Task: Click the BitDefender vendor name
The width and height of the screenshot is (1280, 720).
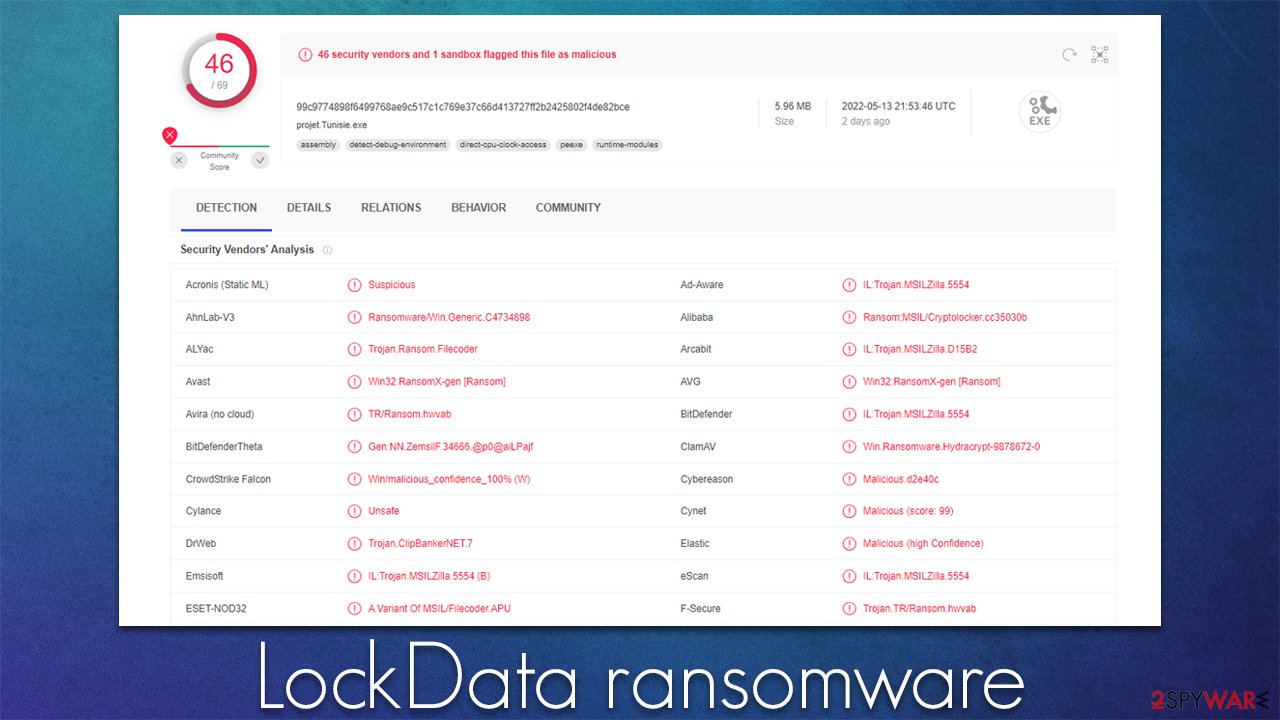Action: pos(706,414)
